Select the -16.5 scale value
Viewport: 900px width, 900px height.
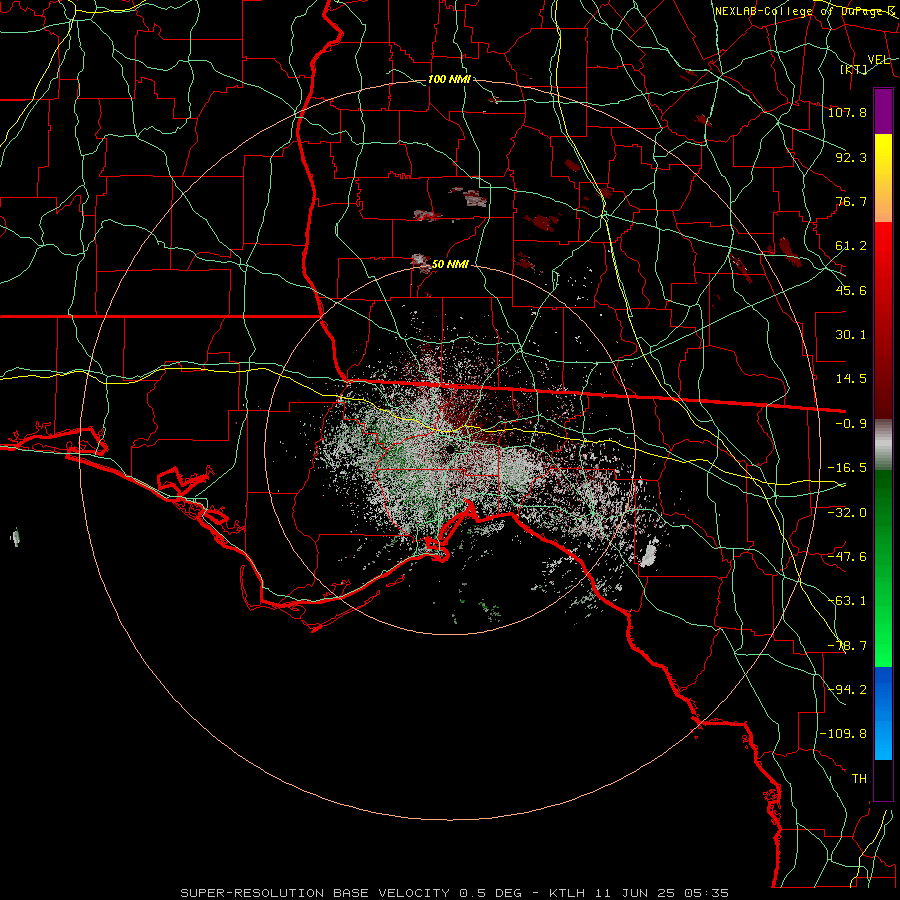pos(847,468)
